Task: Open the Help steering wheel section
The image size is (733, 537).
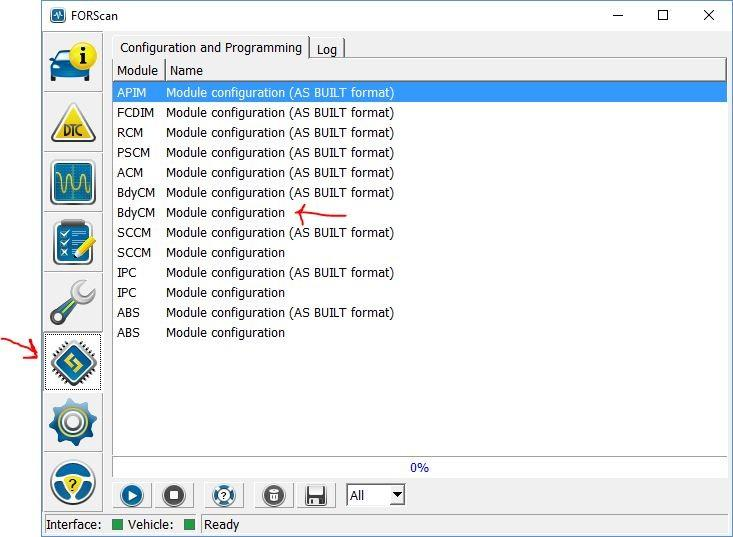Action: 73,482
